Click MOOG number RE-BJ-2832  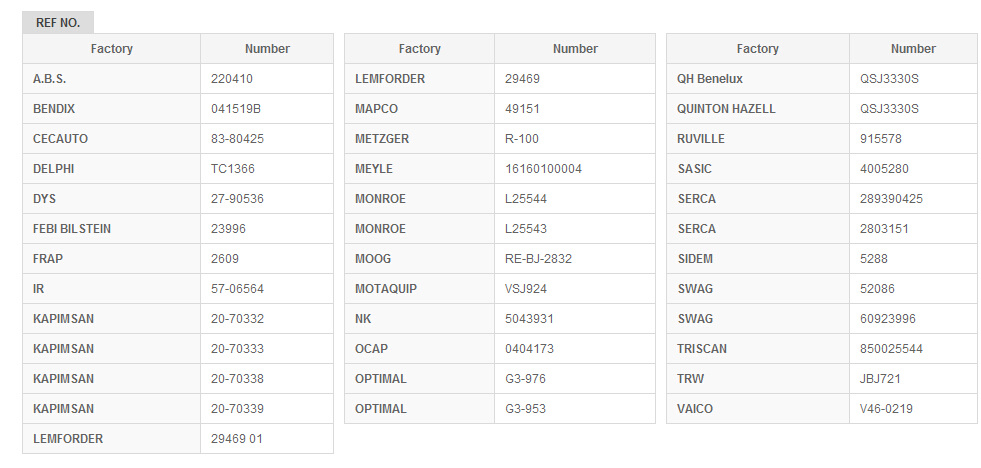[575, 259]
